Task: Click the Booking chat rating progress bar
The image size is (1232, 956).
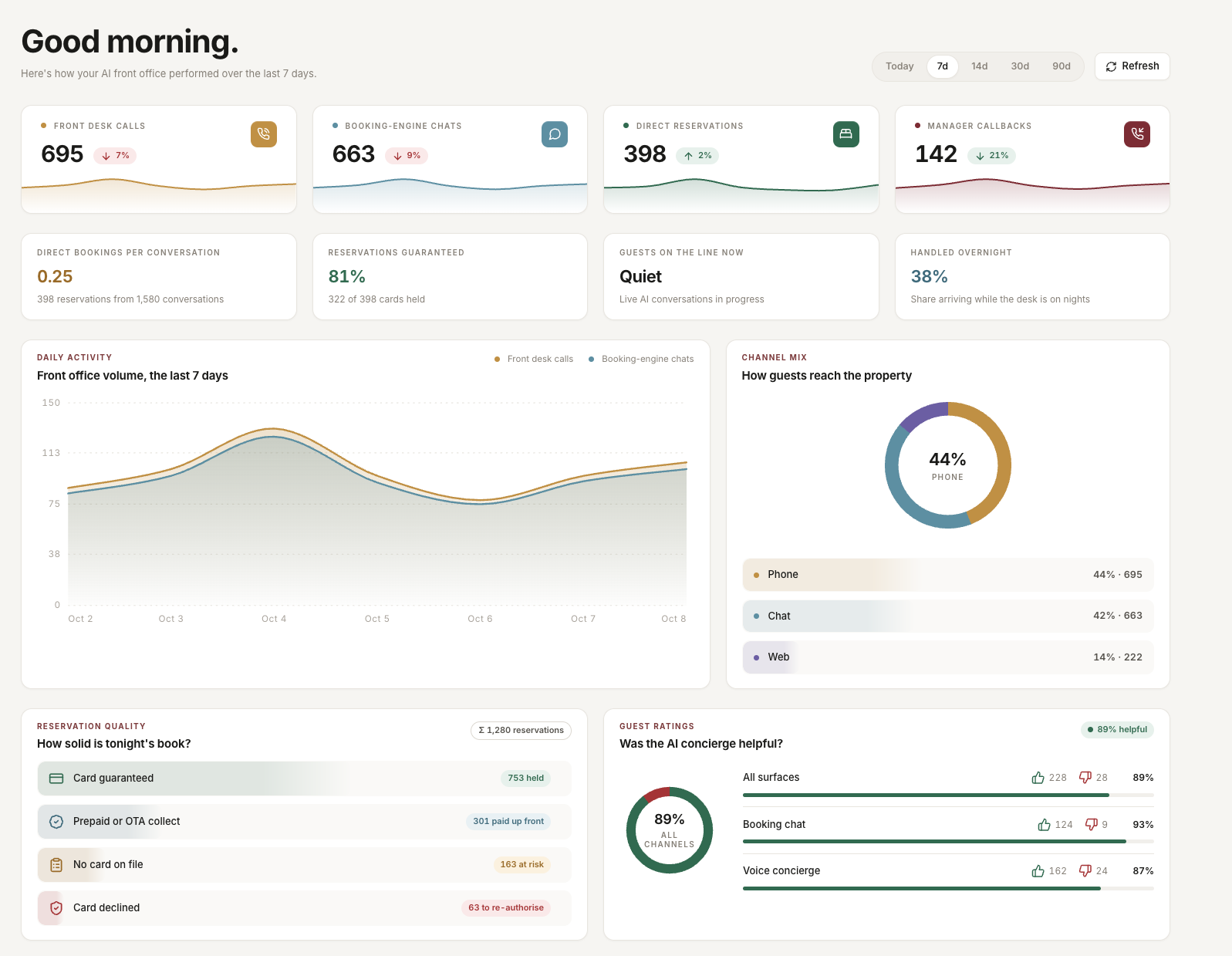Action: coord(948,842)
